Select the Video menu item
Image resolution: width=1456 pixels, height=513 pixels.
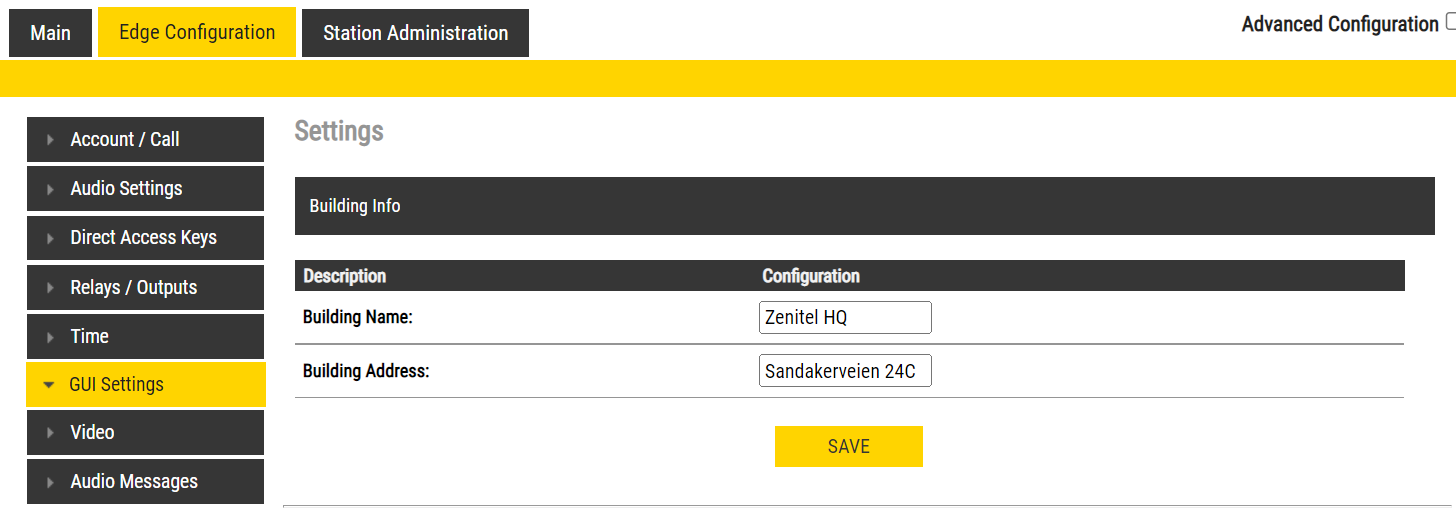point(92,433)
